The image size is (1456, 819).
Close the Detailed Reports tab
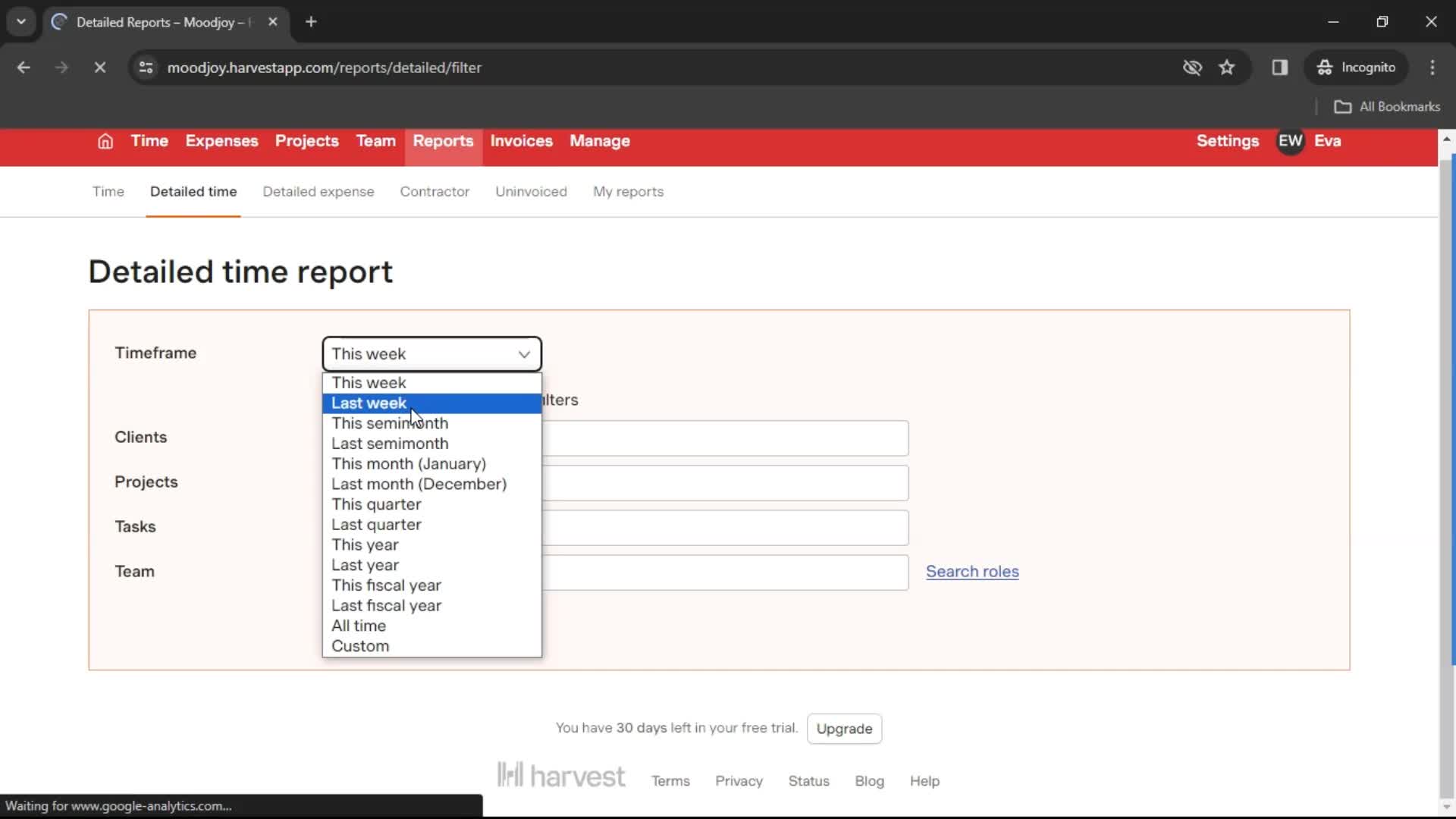[x=273, y=22]
